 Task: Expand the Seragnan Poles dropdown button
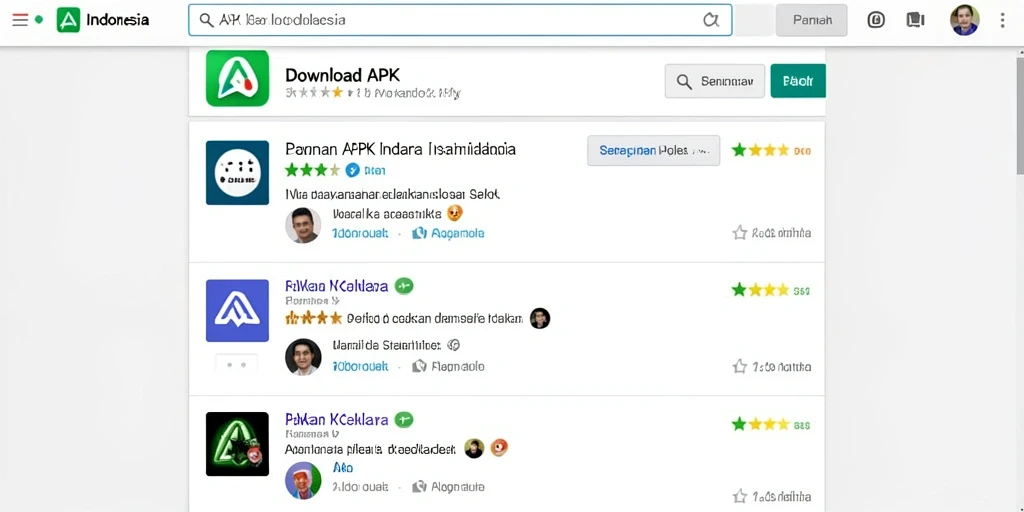654,151
